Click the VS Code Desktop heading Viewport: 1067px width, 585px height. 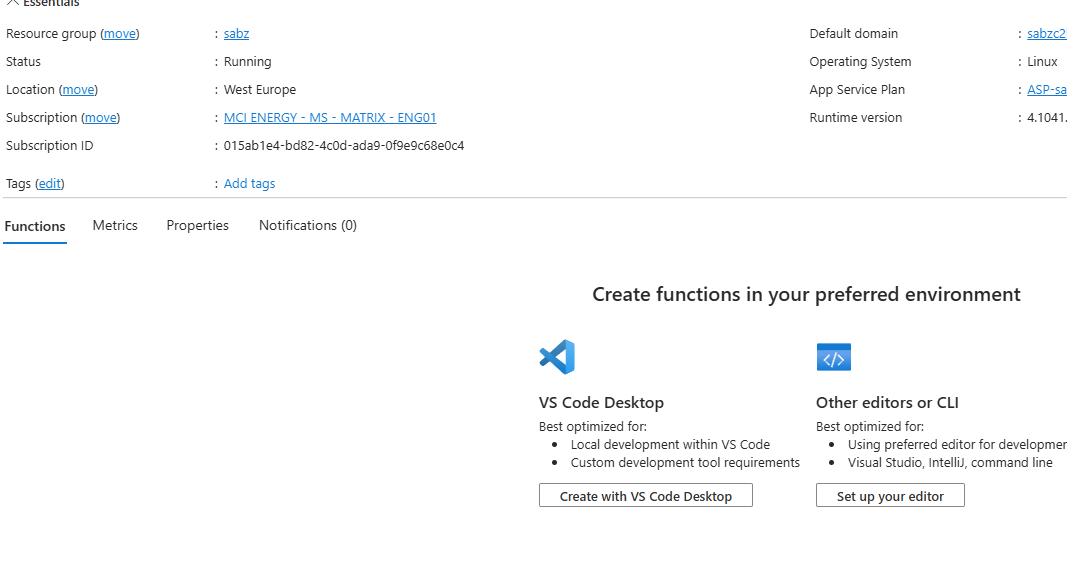click(x=602, y=402)
